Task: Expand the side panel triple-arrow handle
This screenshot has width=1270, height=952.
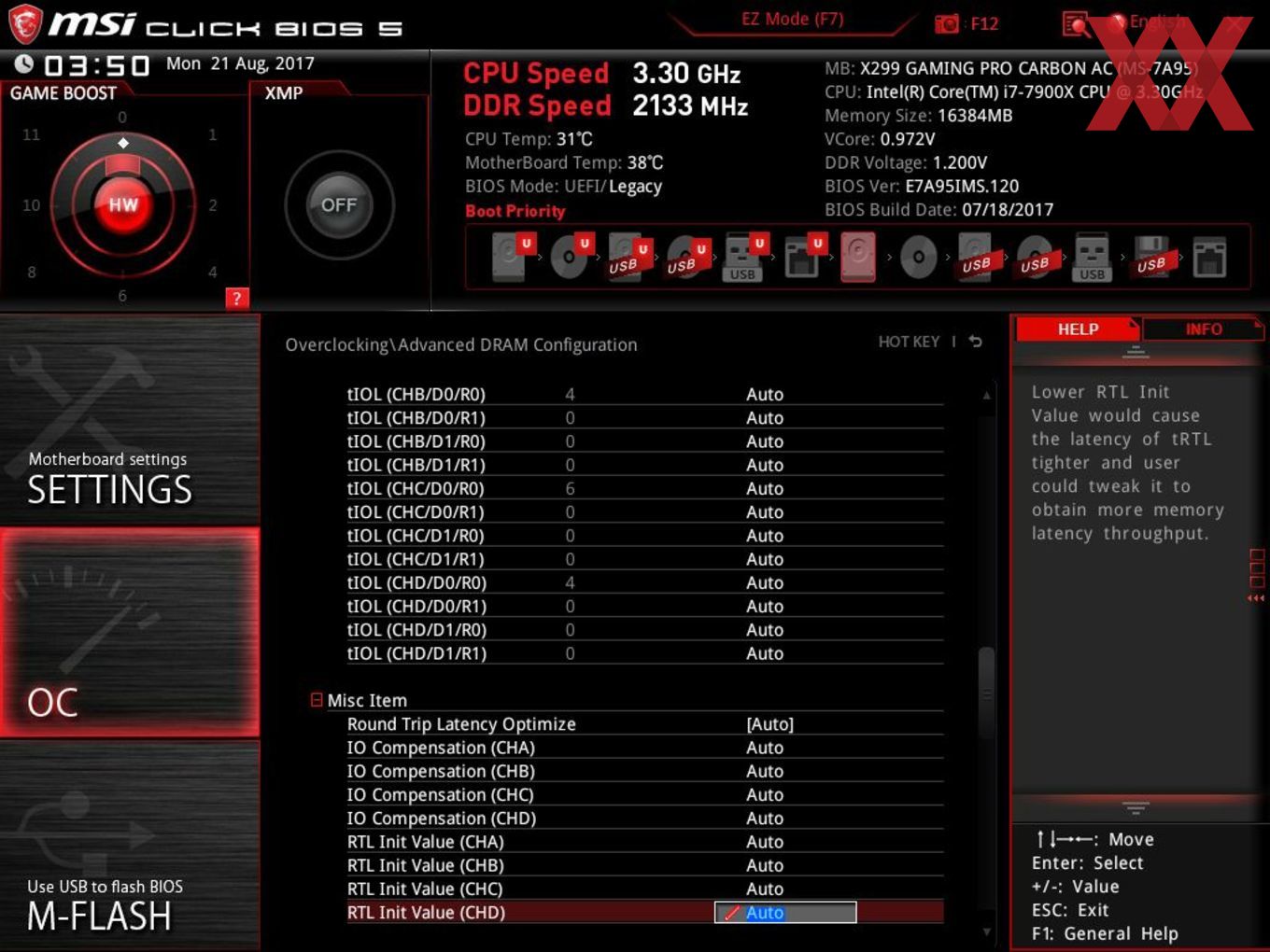Action: coord(1256,598)
